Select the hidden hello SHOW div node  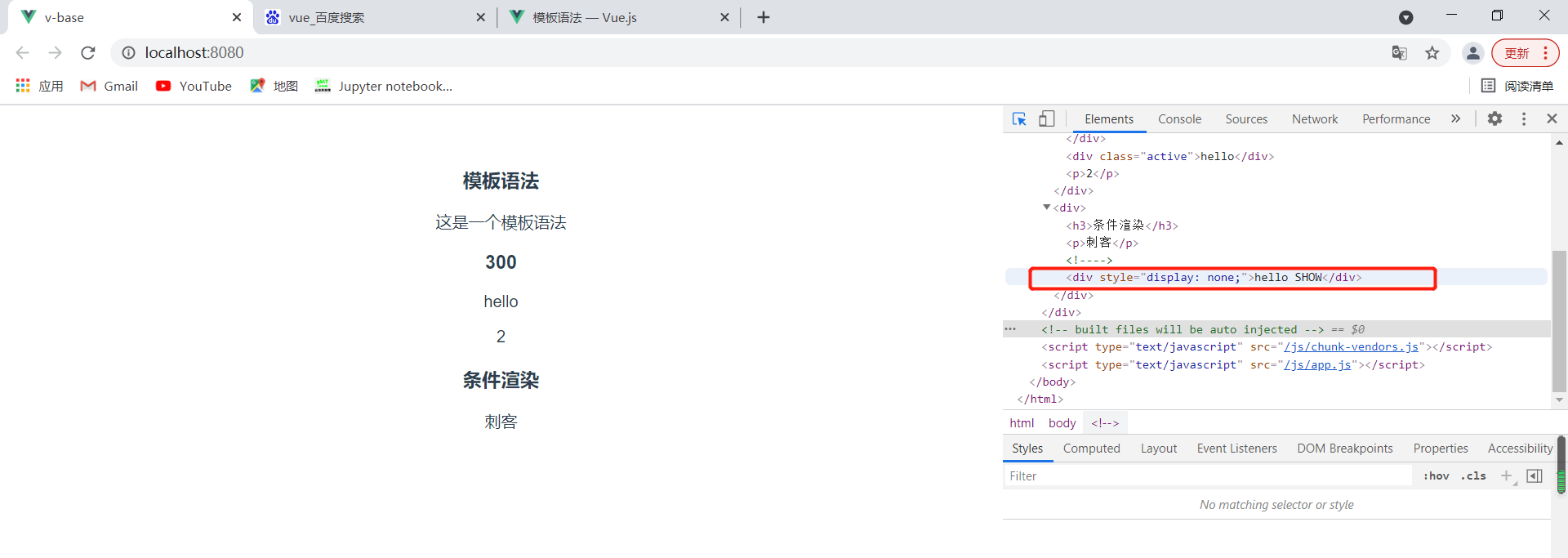(1214, 278)
